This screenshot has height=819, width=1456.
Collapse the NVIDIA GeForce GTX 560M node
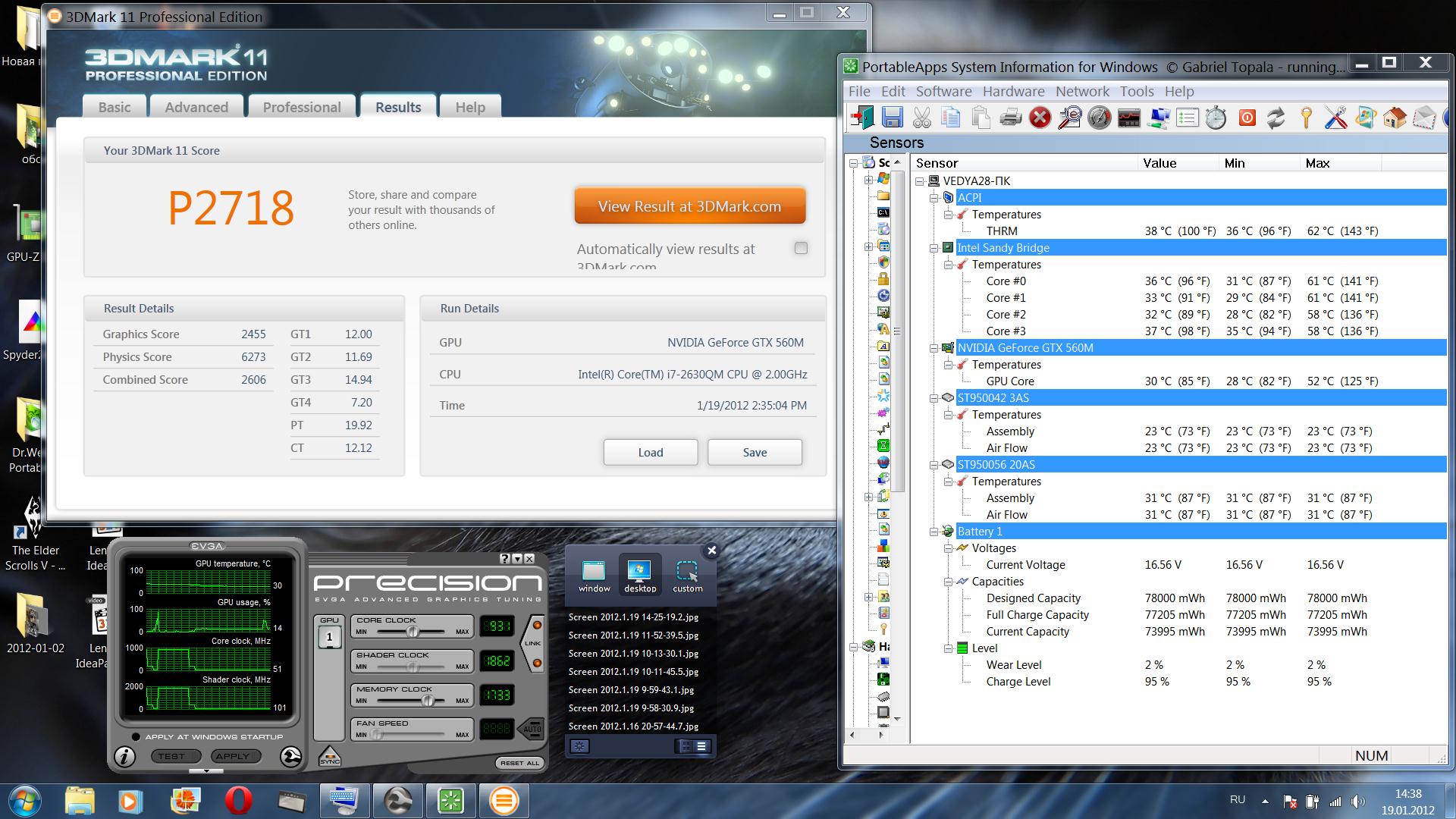click(934, 348)
